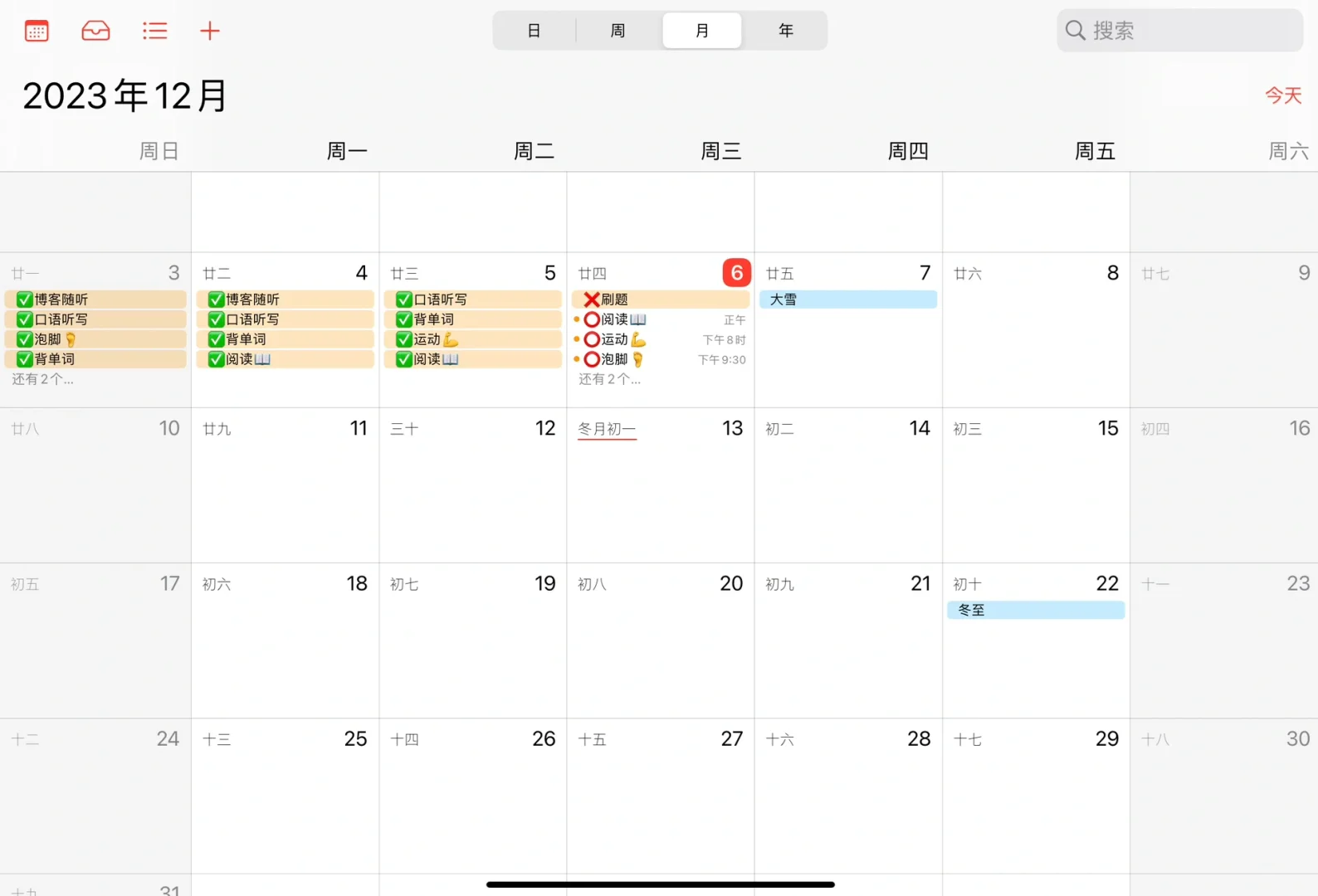Select December 16 day cell
This screenshot has height=896, width=1318.
[1224, 485]
